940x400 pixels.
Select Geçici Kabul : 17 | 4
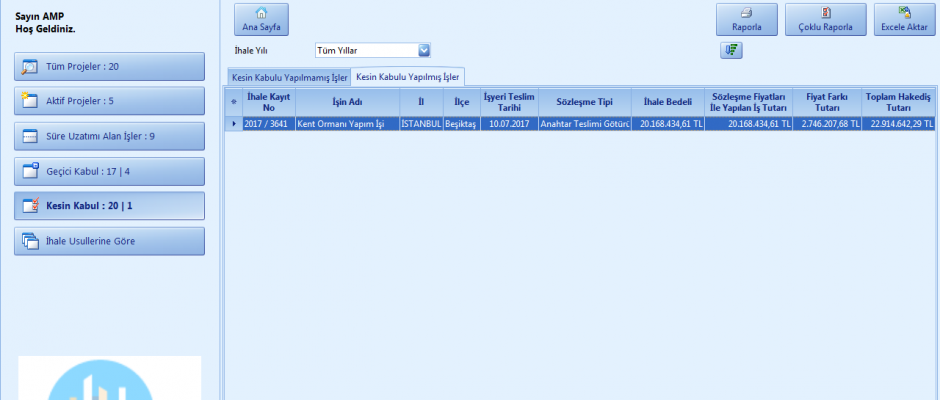[110, 171]
